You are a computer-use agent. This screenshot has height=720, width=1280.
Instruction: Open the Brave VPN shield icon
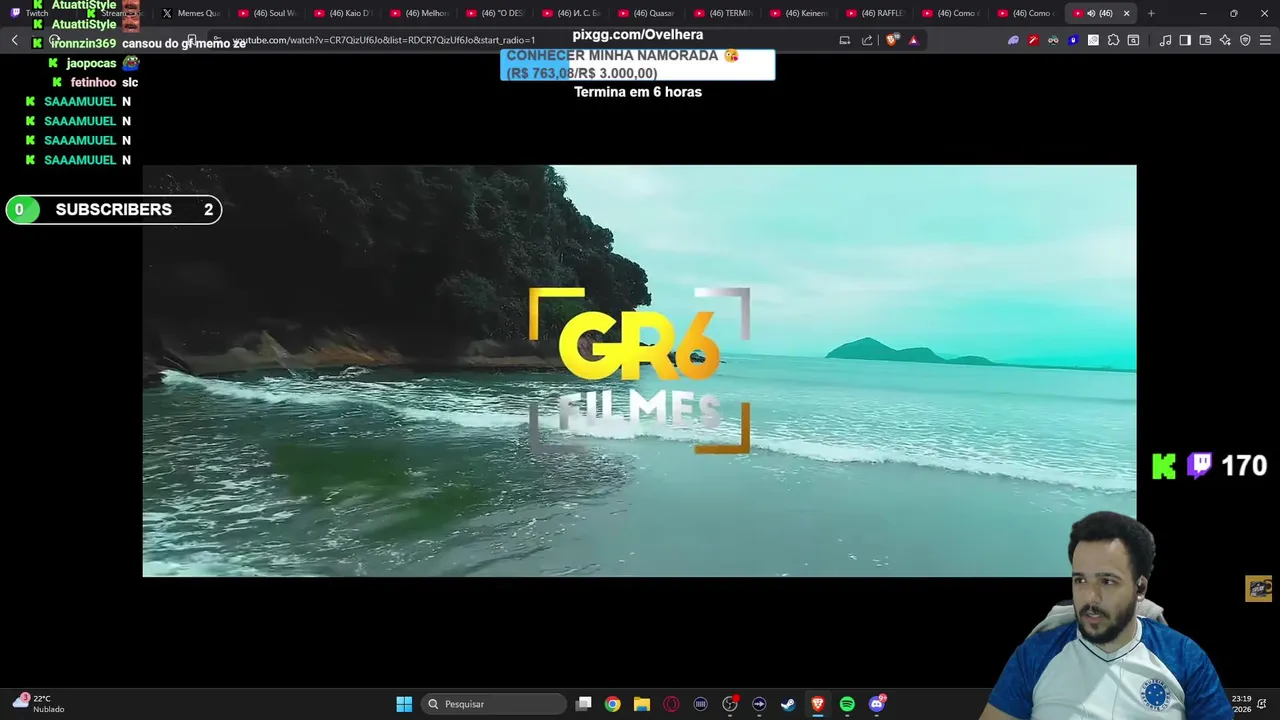[x=1245, y=40]
